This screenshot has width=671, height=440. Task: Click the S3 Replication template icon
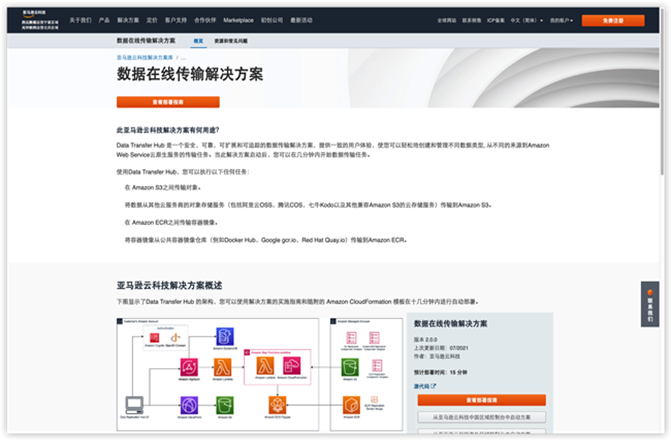pos(351,338)
